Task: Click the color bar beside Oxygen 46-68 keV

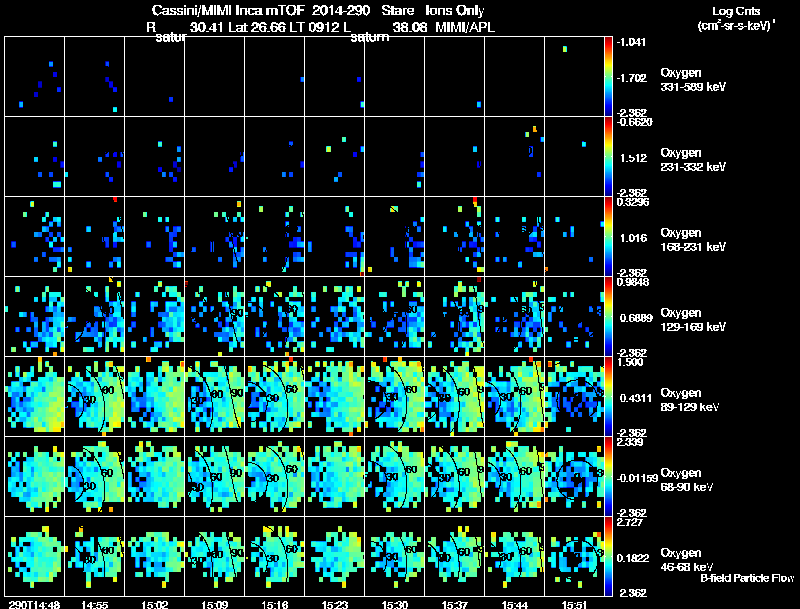Action: click(x=608, y=557)
